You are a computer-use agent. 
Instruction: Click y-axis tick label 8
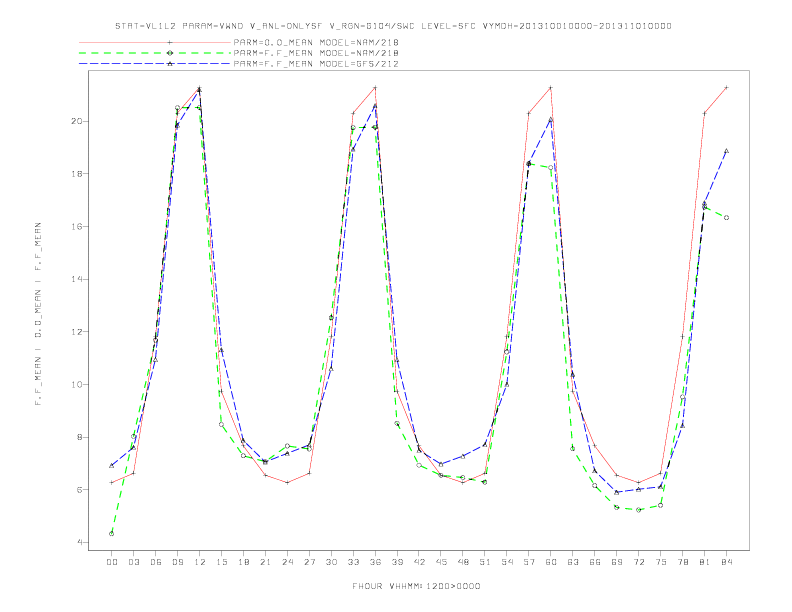80,437
